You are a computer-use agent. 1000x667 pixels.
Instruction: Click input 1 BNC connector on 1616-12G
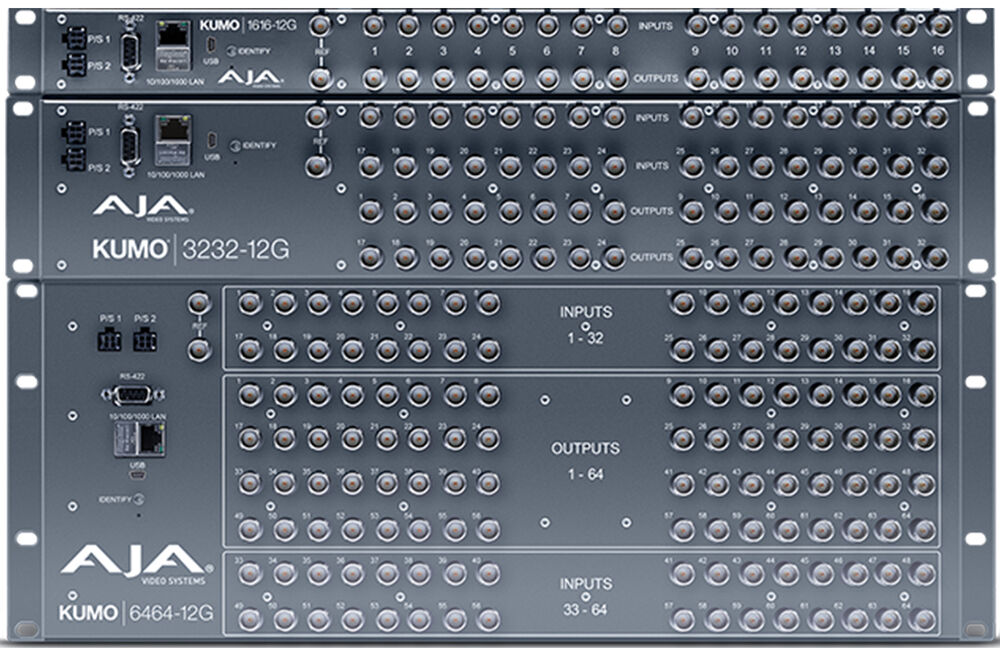pyautogui.click(x=374, y=26)
